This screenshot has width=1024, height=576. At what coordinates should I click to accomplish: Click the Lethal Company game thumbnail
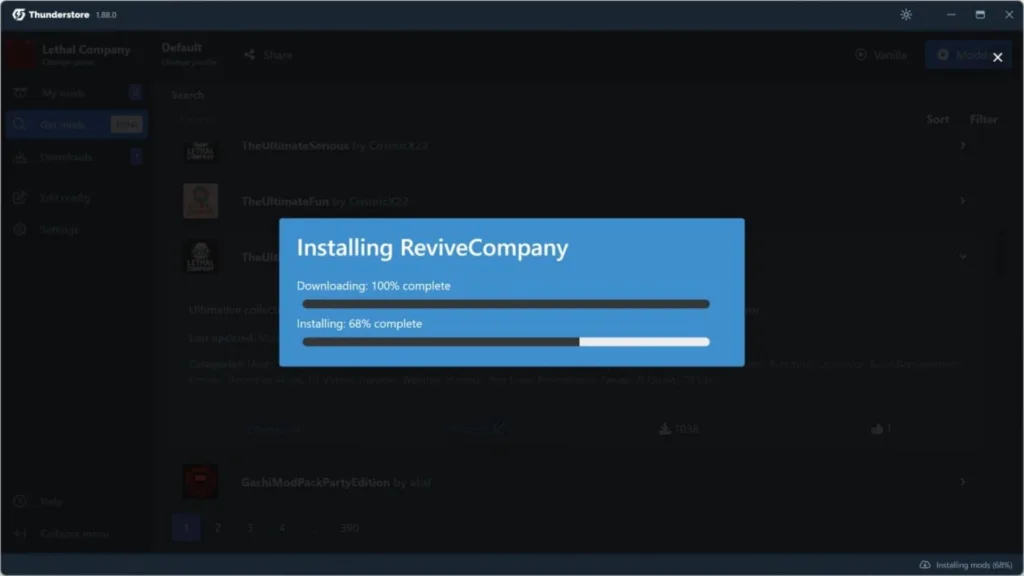pyautogui.click(x=20, y=55)
